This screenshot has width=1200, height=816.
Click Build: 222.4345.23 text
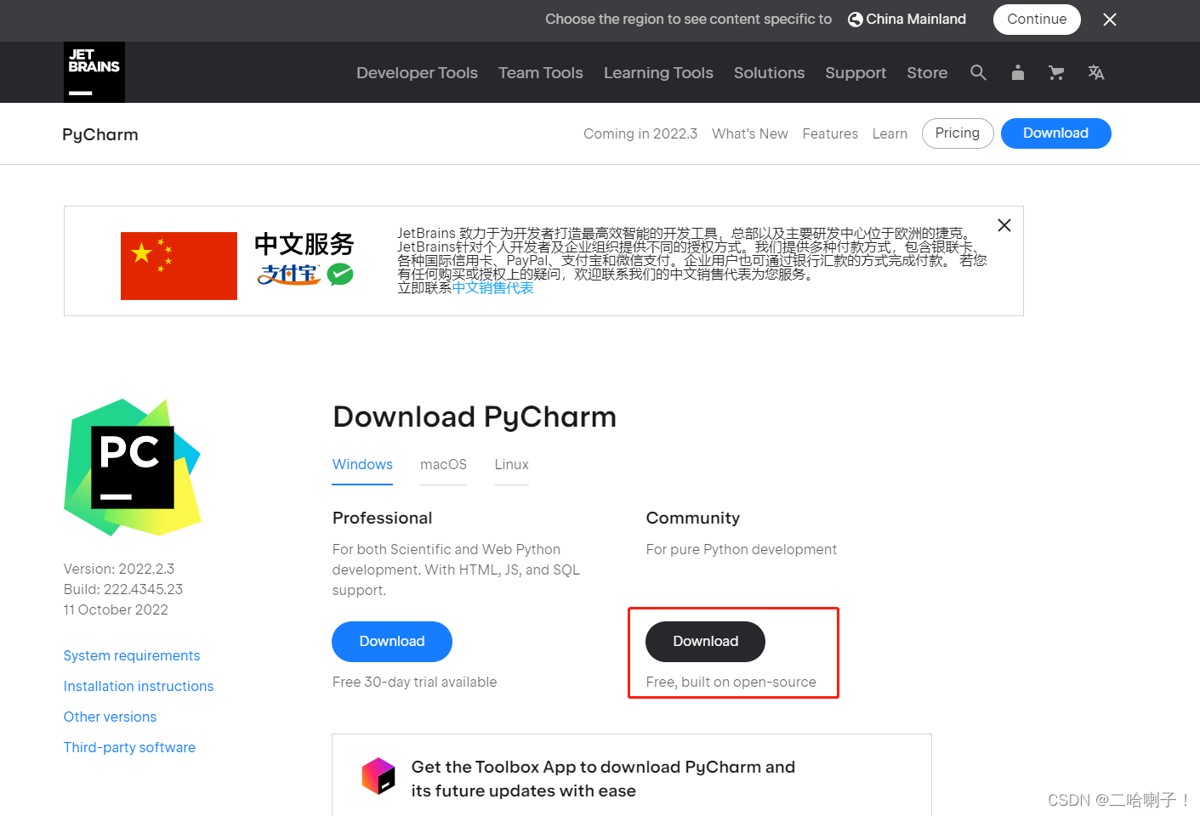point(123,589)
